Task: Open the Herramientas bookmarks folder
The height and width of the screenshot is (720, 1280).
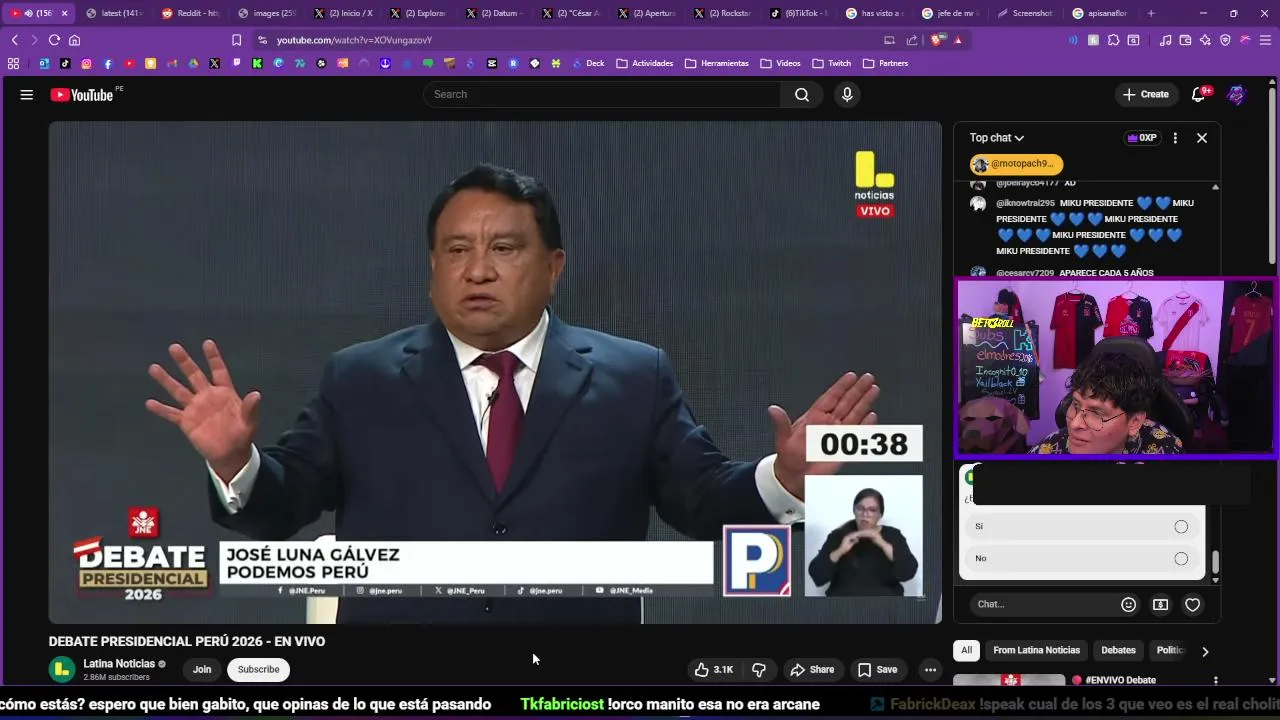Action: click(x=717, y=63)
